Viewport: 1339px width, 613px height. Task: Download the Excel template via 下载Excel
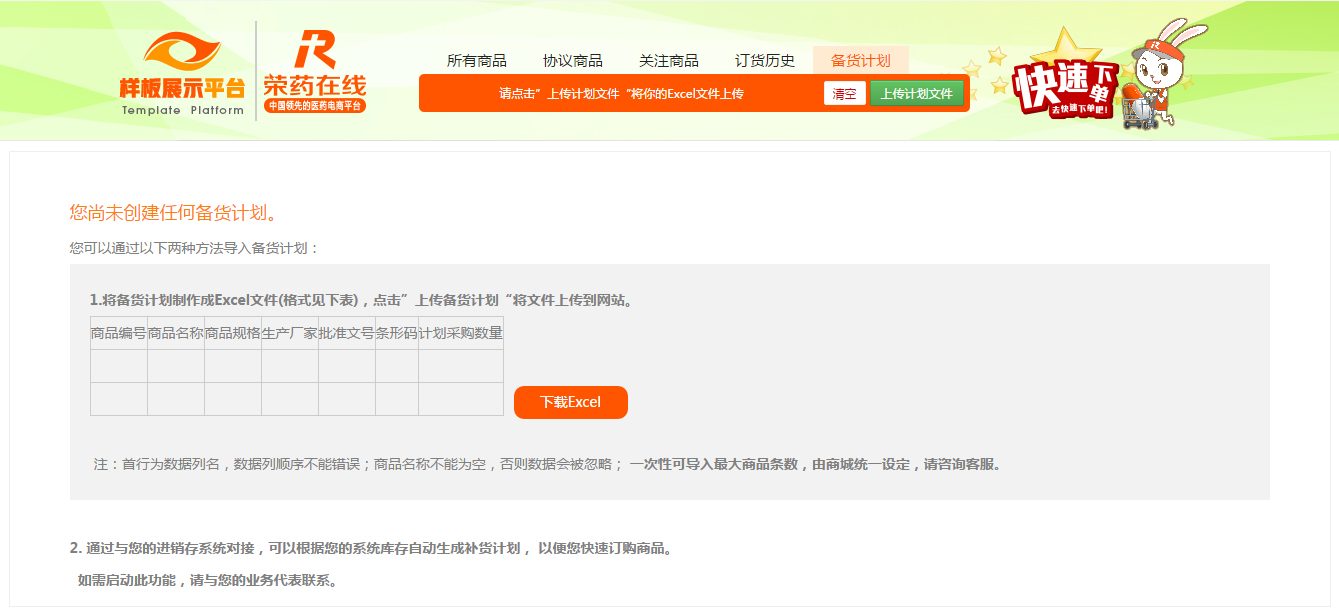point(570,402)
